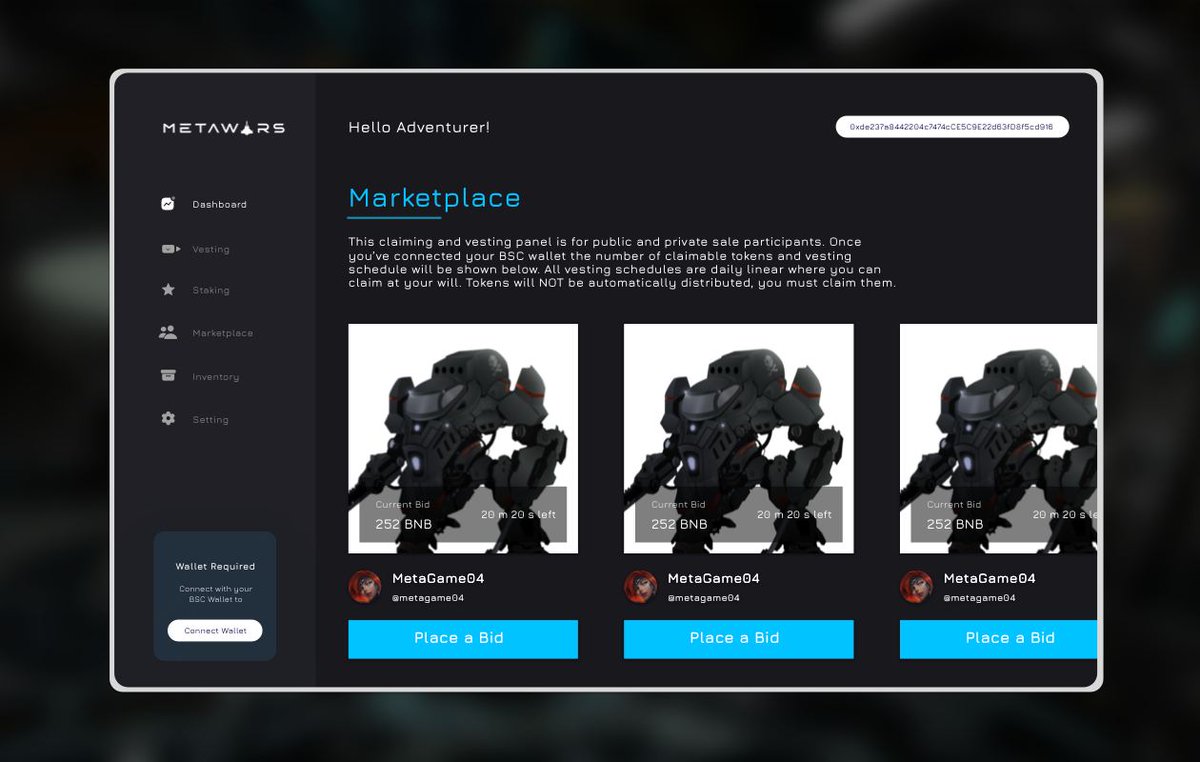This screenshot has height=762, width=1200.
Task: Click the METAWARS logo
Action: (224, 128)
